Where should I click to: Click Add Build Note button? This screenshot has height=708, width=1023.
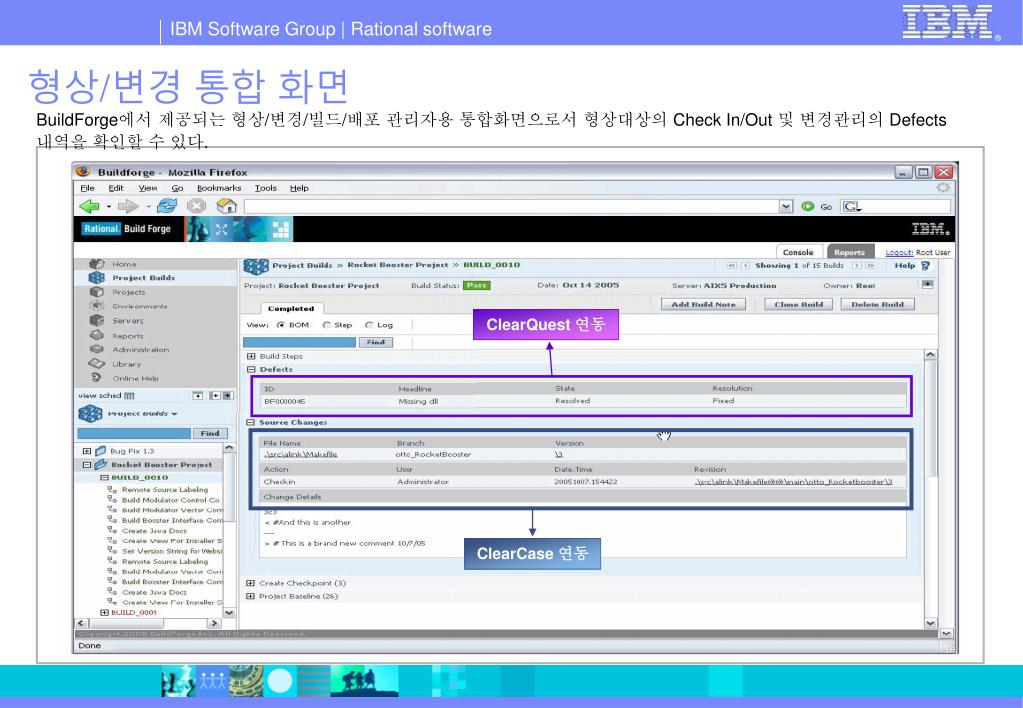coord(703,304)
